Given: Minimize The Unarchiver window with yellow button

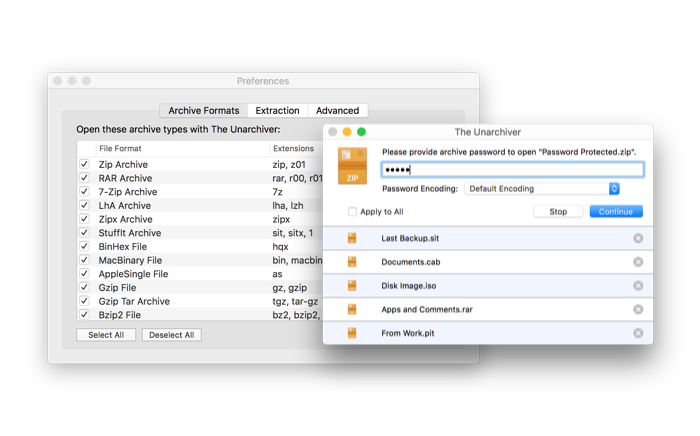Looking at the screenshot, I should pos(347,132).
